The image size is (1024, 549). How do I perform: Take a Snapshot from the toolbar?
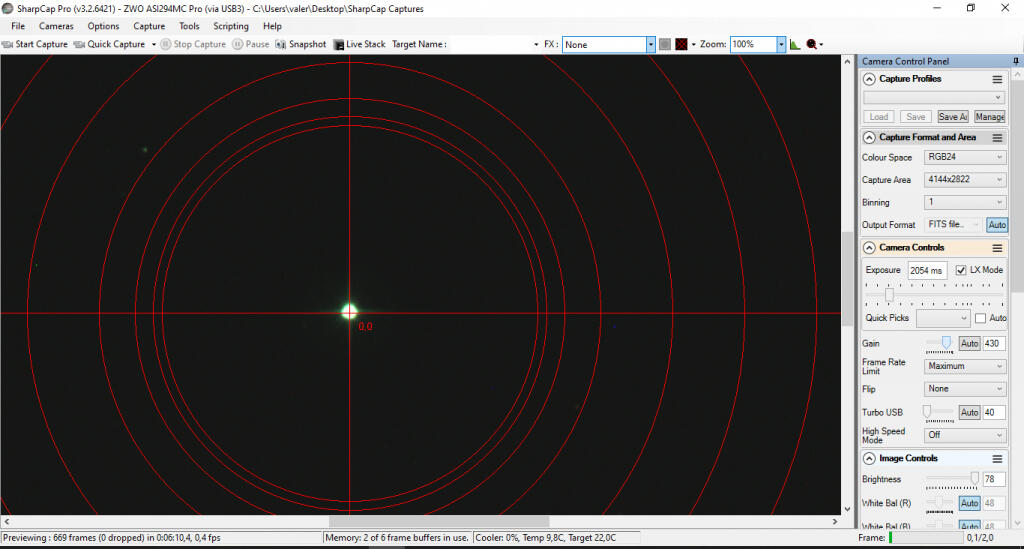coord(301,44)
